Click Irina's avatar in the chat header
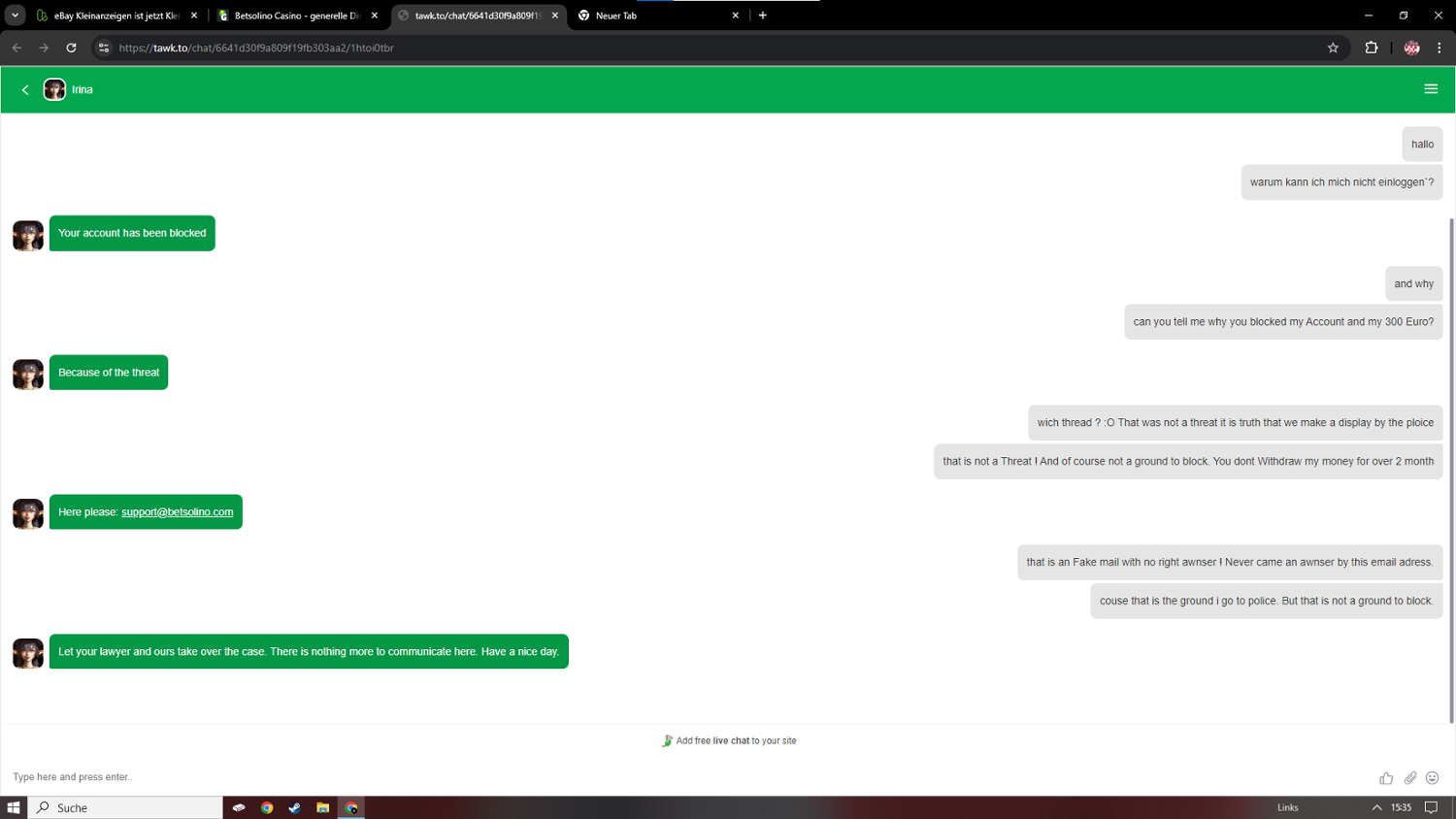The width and height of the screenshot is (1456, 819). [54, 89]
